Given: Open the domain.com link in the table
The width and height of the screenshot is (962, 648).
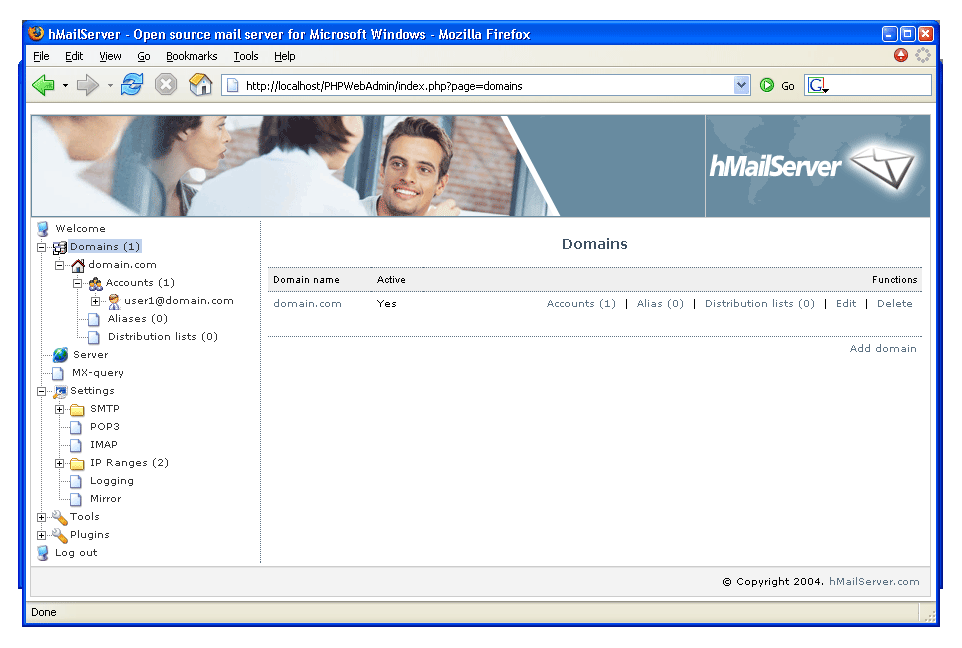Looking at the screenshot, I should pyautogui.click(x=307, y=304).
